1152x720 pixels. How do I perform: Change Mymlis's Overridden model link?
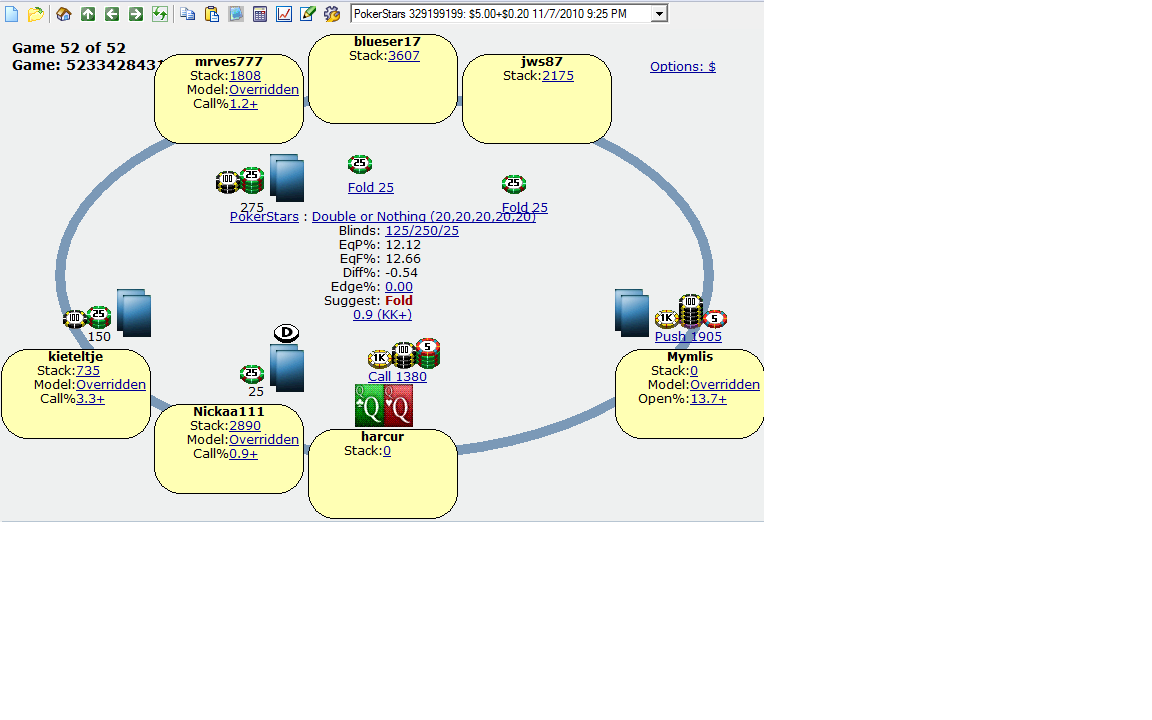tap(725, 384)
